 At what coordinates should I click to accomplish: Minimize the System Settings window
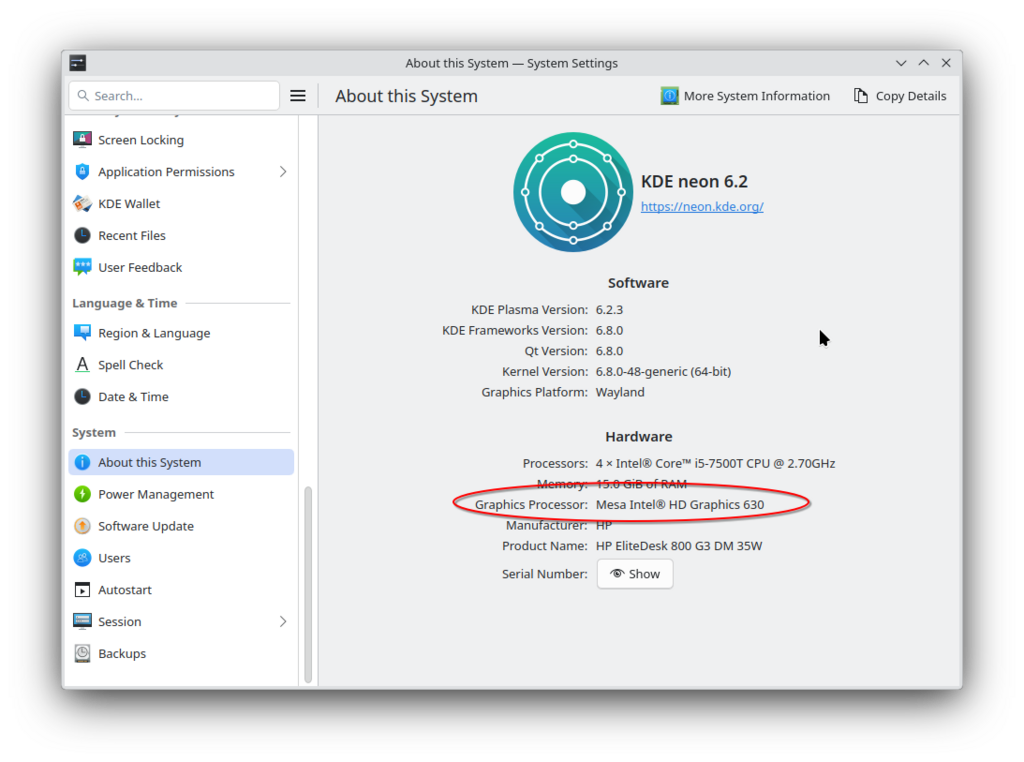(x=901, y=63)
